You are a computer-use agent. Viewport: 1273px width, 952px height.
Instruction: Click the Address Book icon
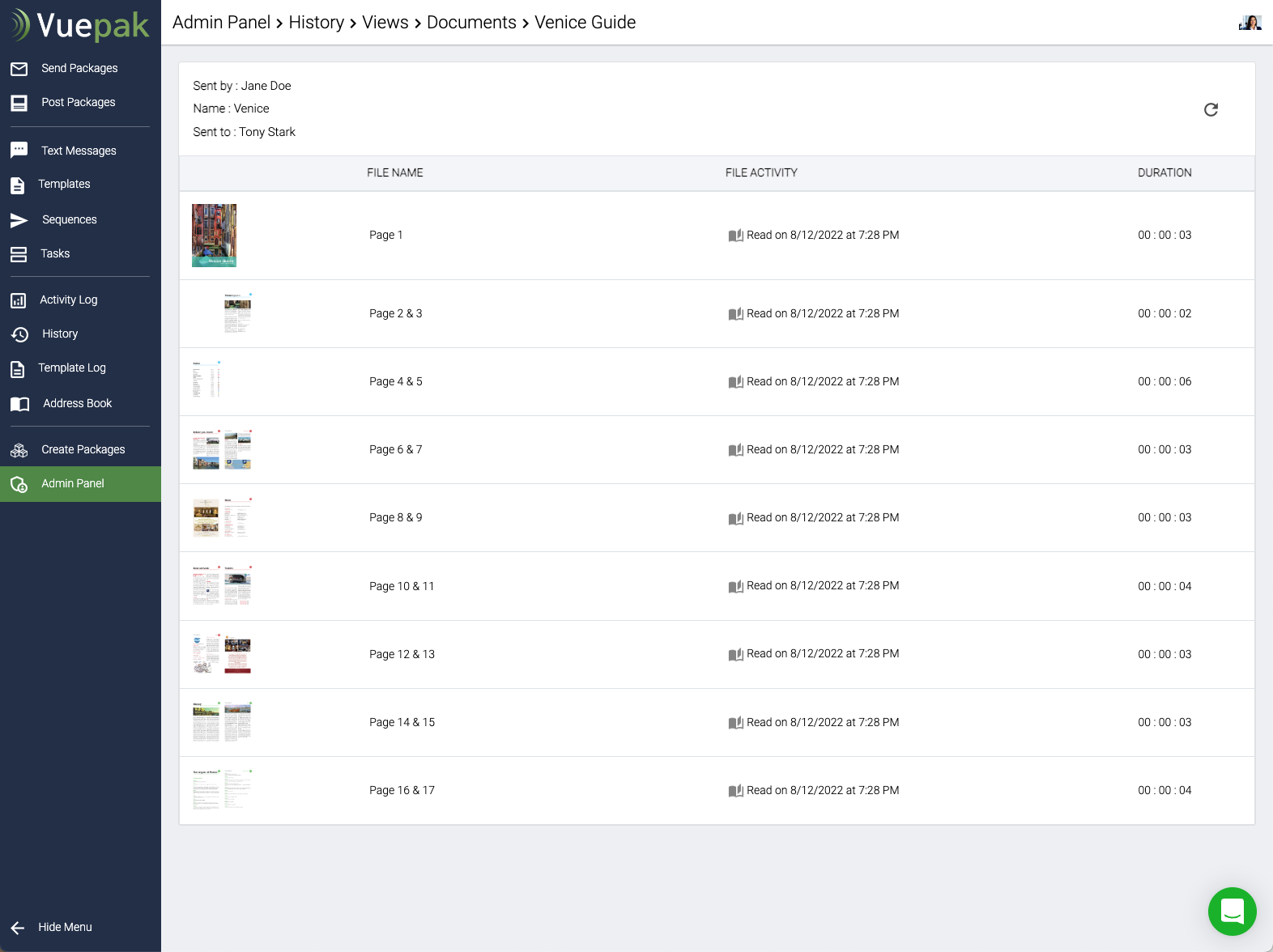[19, 404]
